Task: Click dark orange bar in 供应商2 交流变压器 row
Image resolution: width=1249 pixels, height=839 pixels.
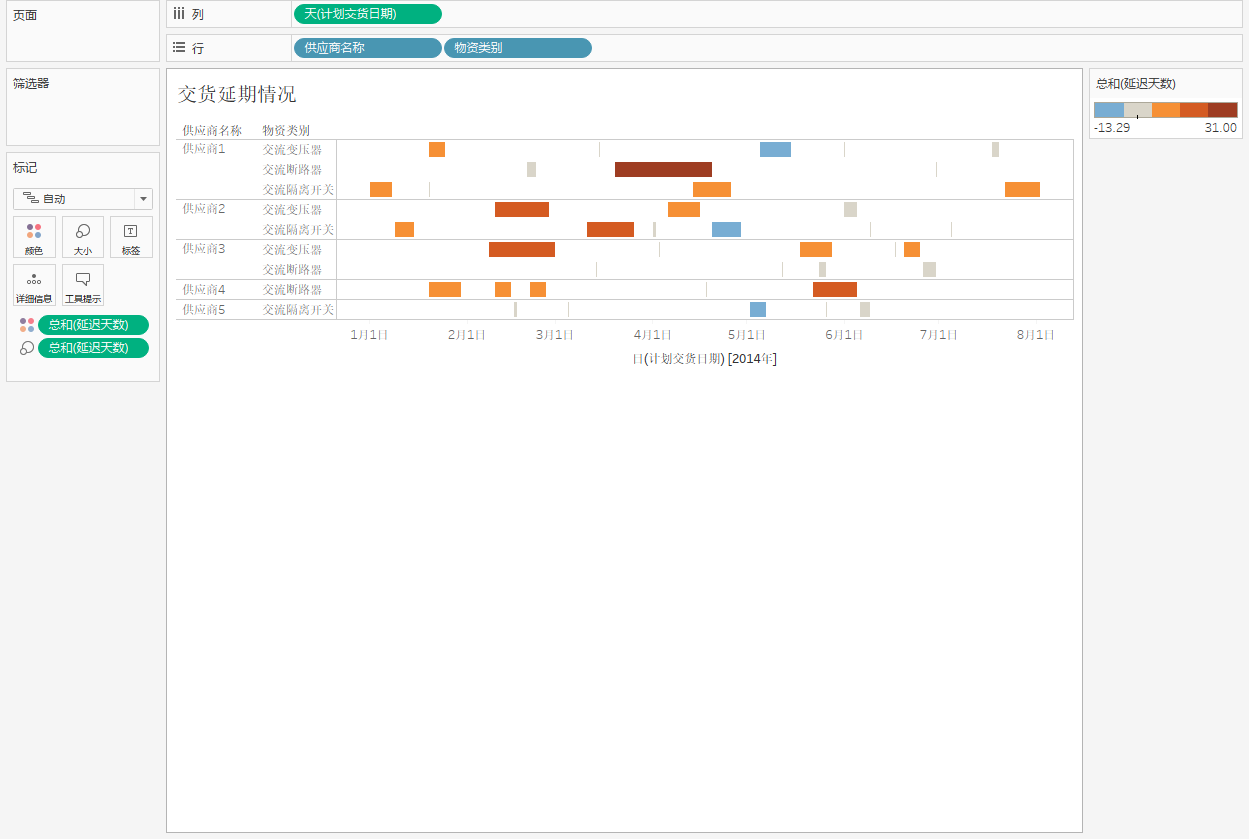Action: click(522, 209)
